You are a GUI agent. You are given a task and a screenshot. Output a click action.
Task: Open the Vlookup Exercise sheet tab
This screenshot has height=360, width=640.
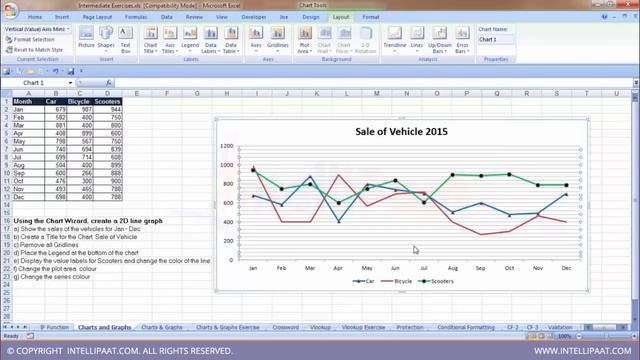click(x=363, y=327)
